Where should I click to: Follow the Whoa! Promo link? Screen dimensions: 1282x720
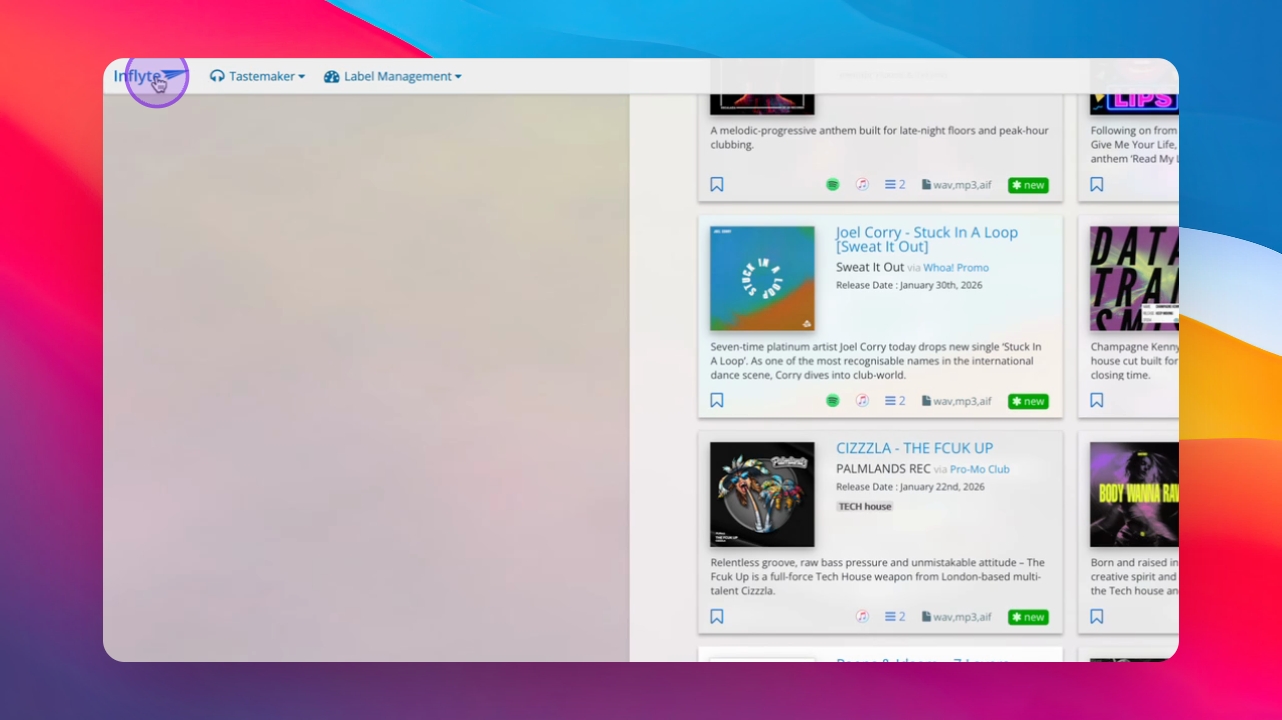[956, 268]
